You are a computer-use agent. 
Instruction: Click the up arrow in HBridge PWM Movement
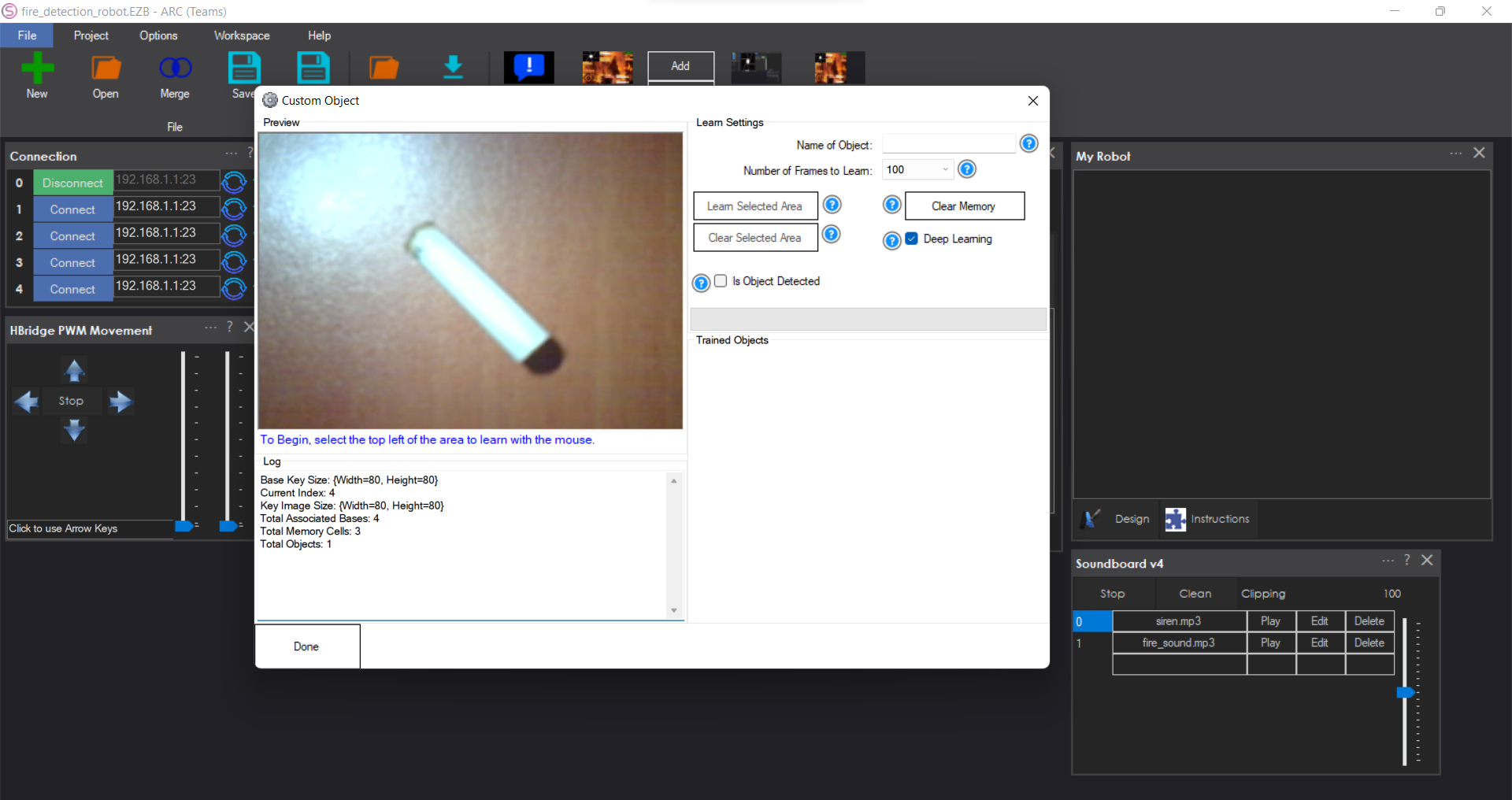(x=73, y=371)
